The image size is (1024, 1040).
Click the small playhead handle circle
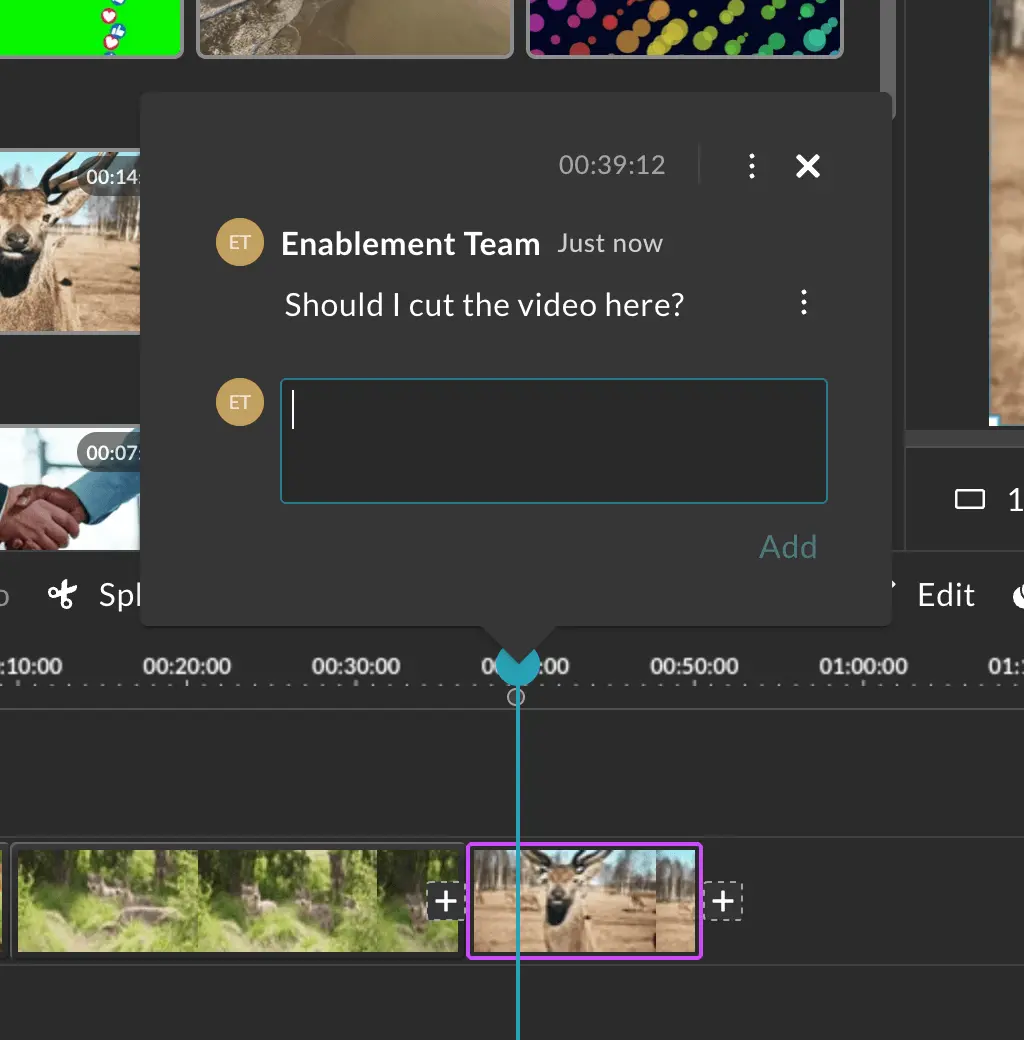516,697
